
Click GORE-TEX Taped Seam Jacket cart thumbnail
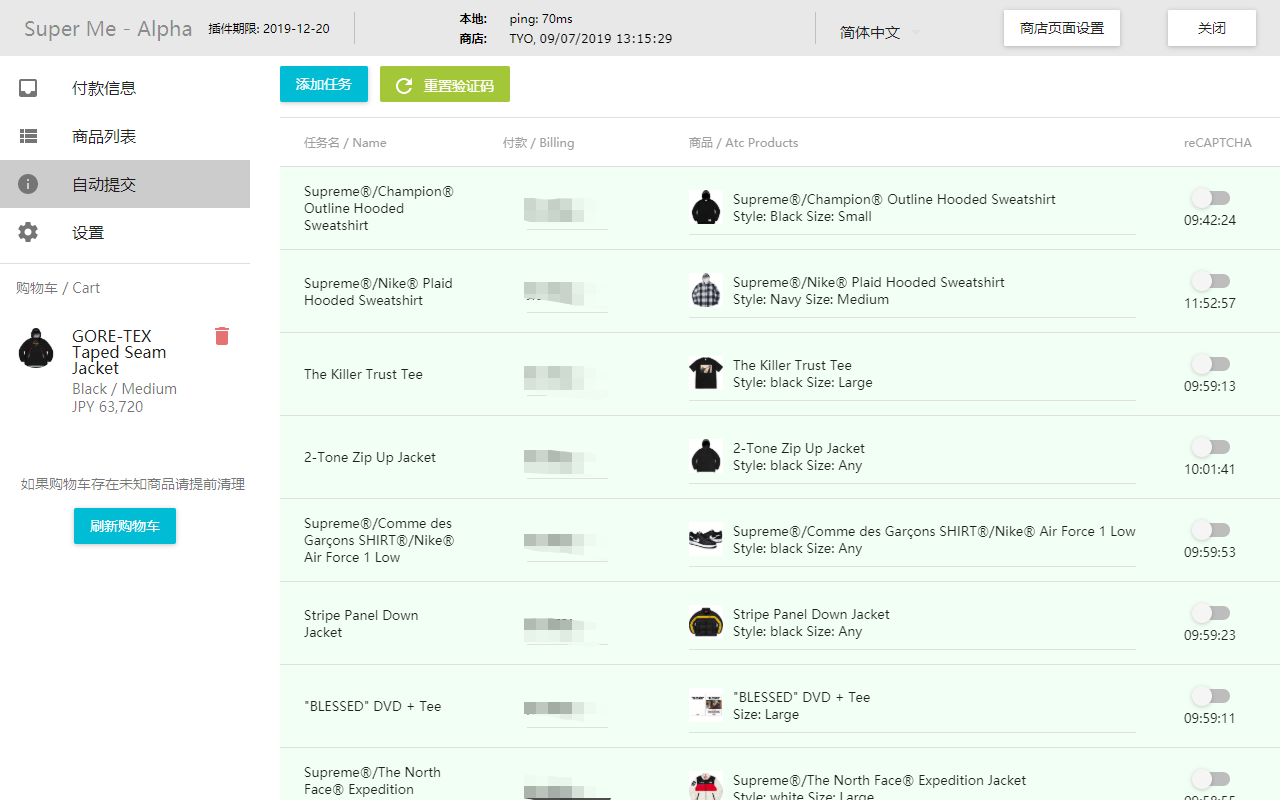[x=36, y=348]
